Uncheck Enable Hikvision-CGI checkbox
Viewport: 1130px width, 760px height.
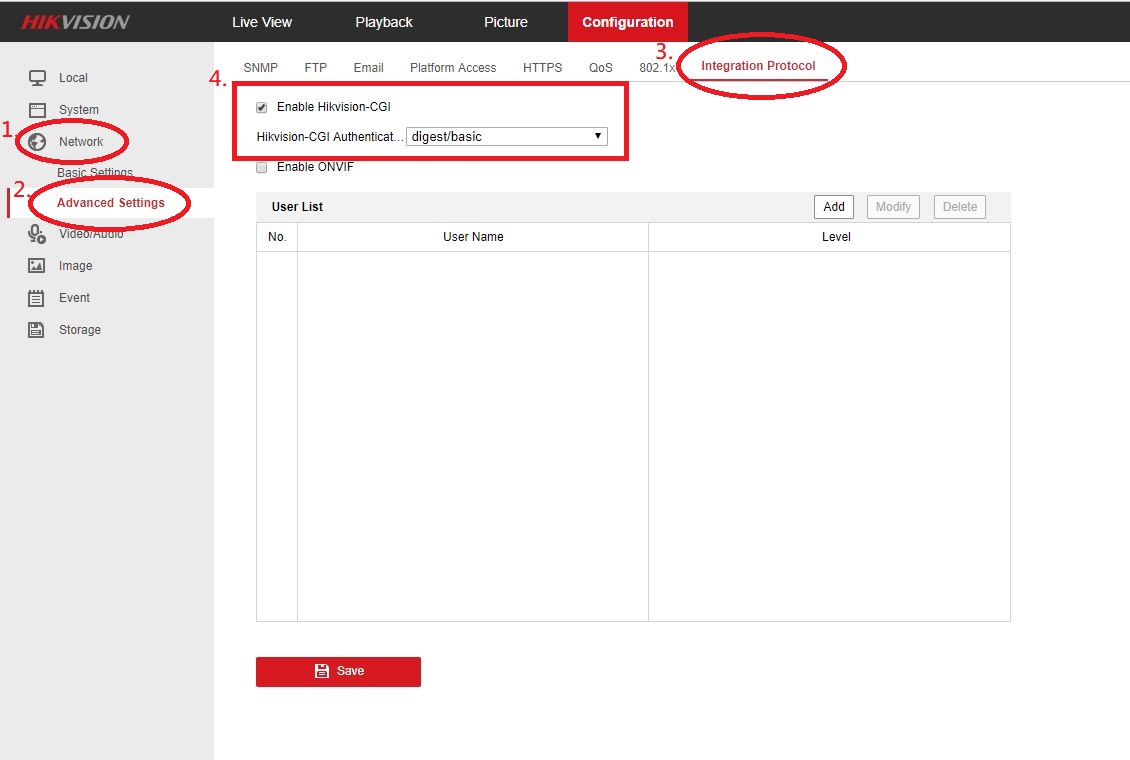(262, 107)
